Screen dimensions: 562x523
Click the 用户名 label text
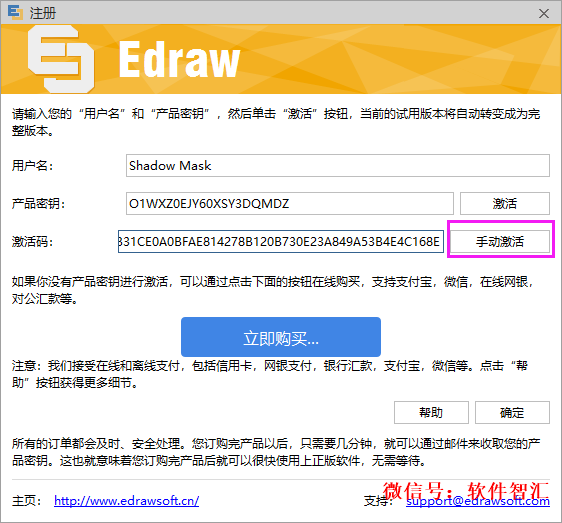(32, 166)
